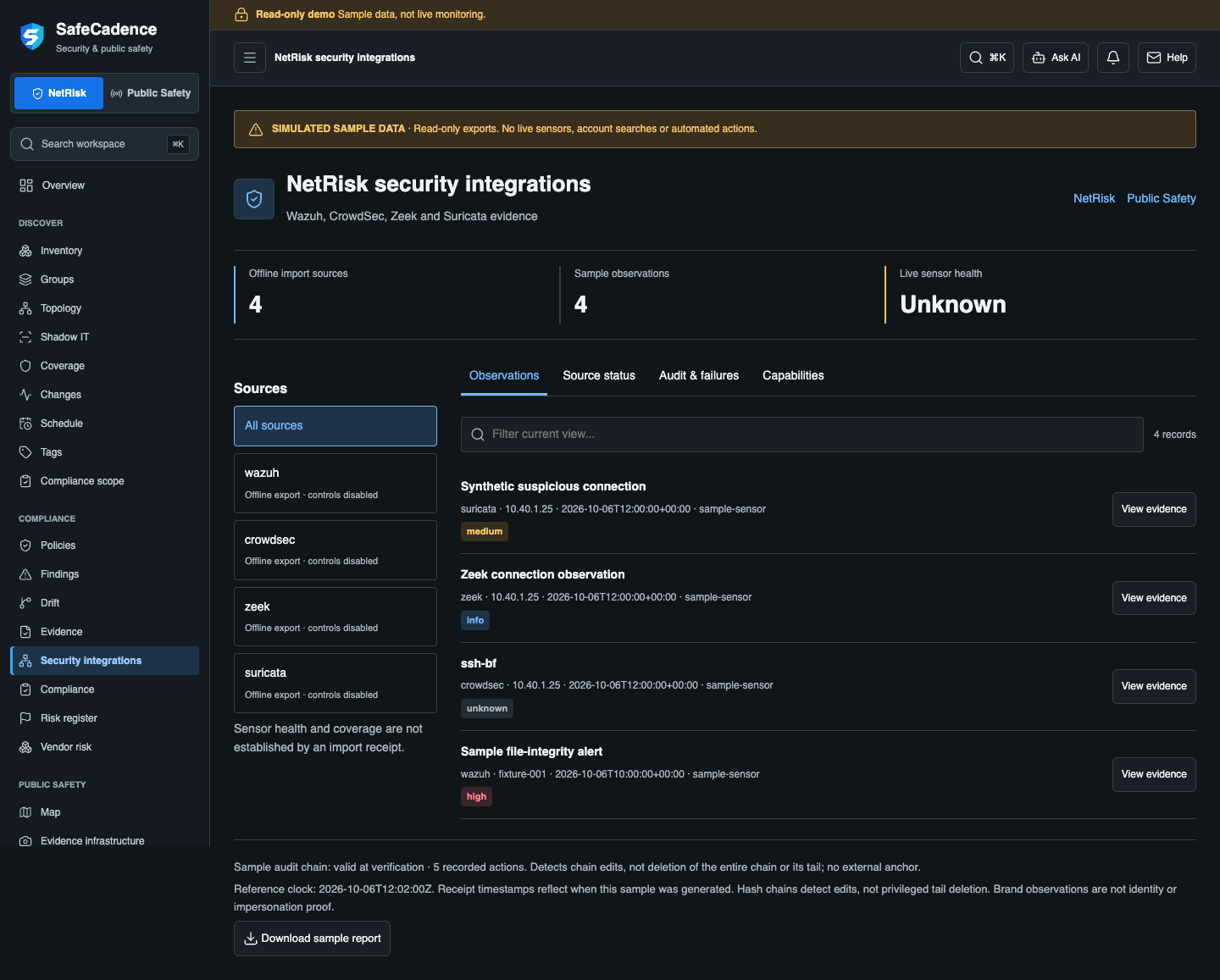This screenshot has width=1220, height=980.
Task: Download sample report
Action: pyautogui.click(x=312, y=938)
